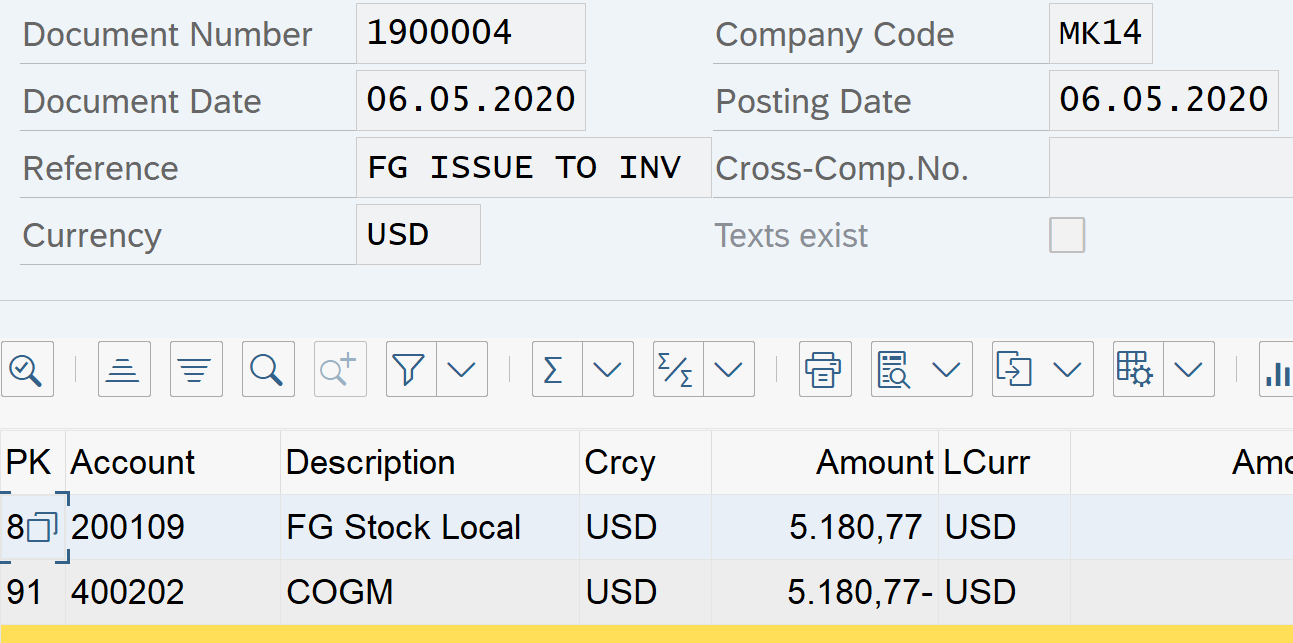
Task: Click the Subtotals icon
Action: coord(677,370)
